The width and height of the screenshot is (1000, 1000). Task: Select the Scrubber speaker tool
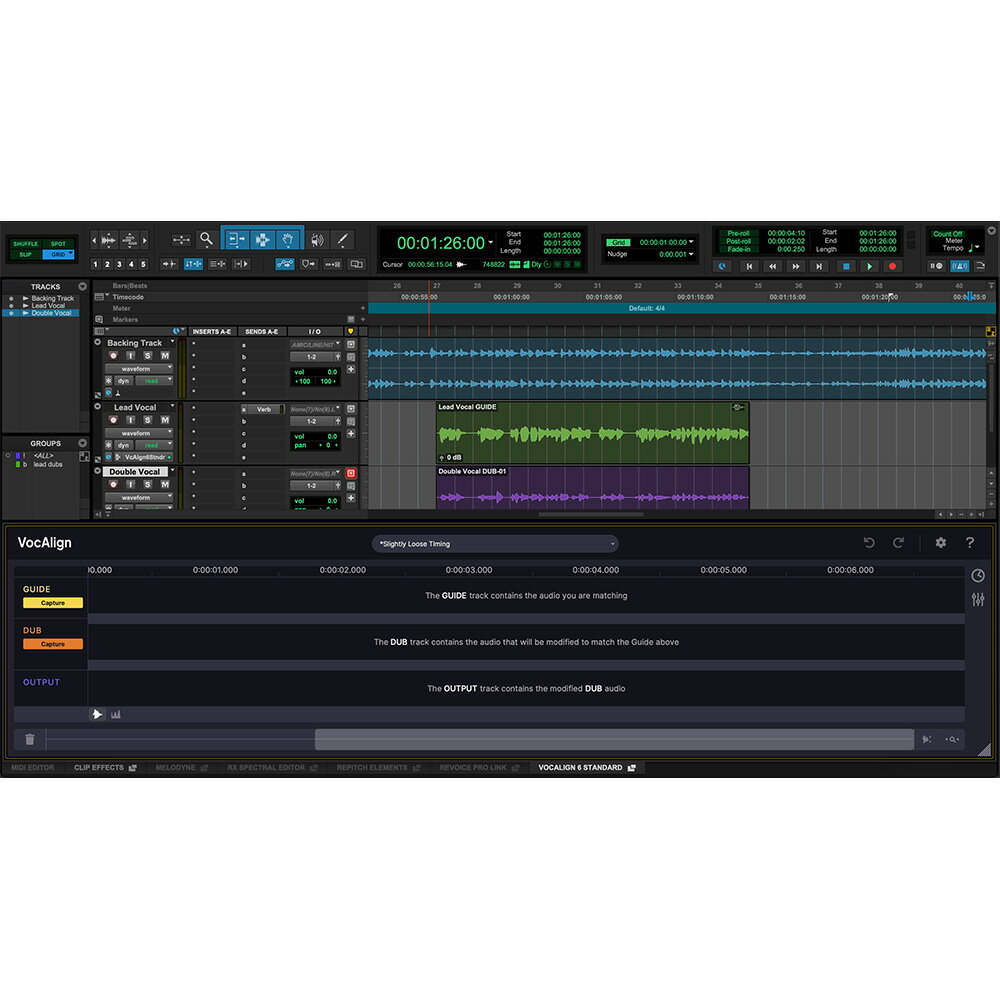tap(317, 240)
